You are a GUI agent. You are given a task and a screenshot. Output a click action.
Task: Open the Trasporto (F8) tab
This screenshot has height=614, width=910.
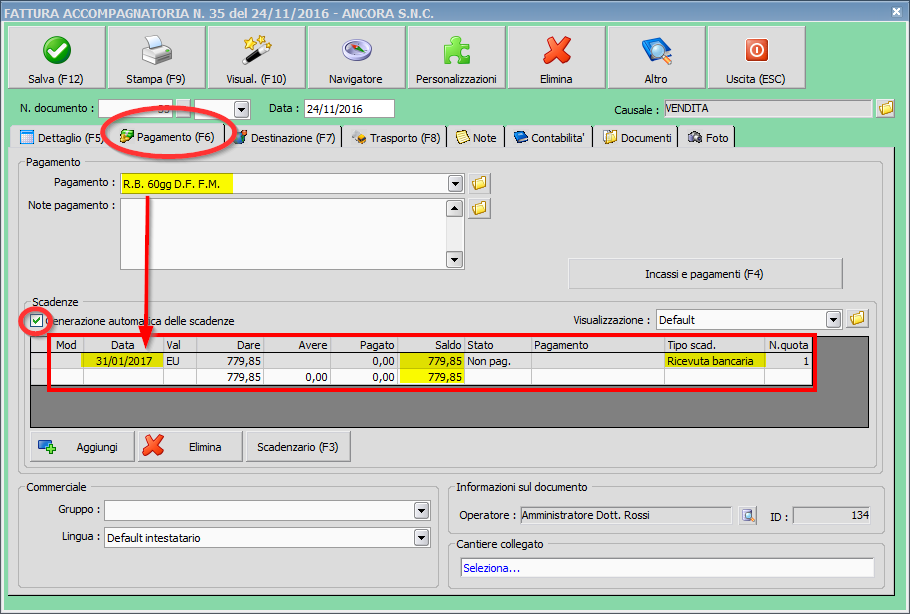pos(396,138)
